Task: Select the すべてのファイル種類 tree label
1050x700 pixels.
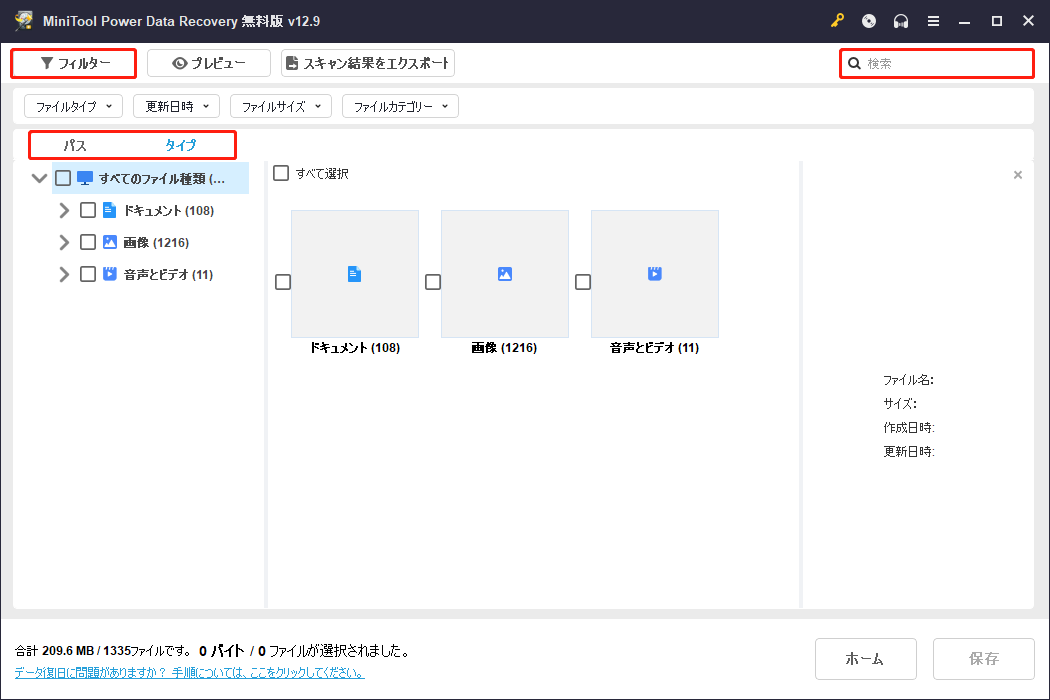Action: [162, 179]
